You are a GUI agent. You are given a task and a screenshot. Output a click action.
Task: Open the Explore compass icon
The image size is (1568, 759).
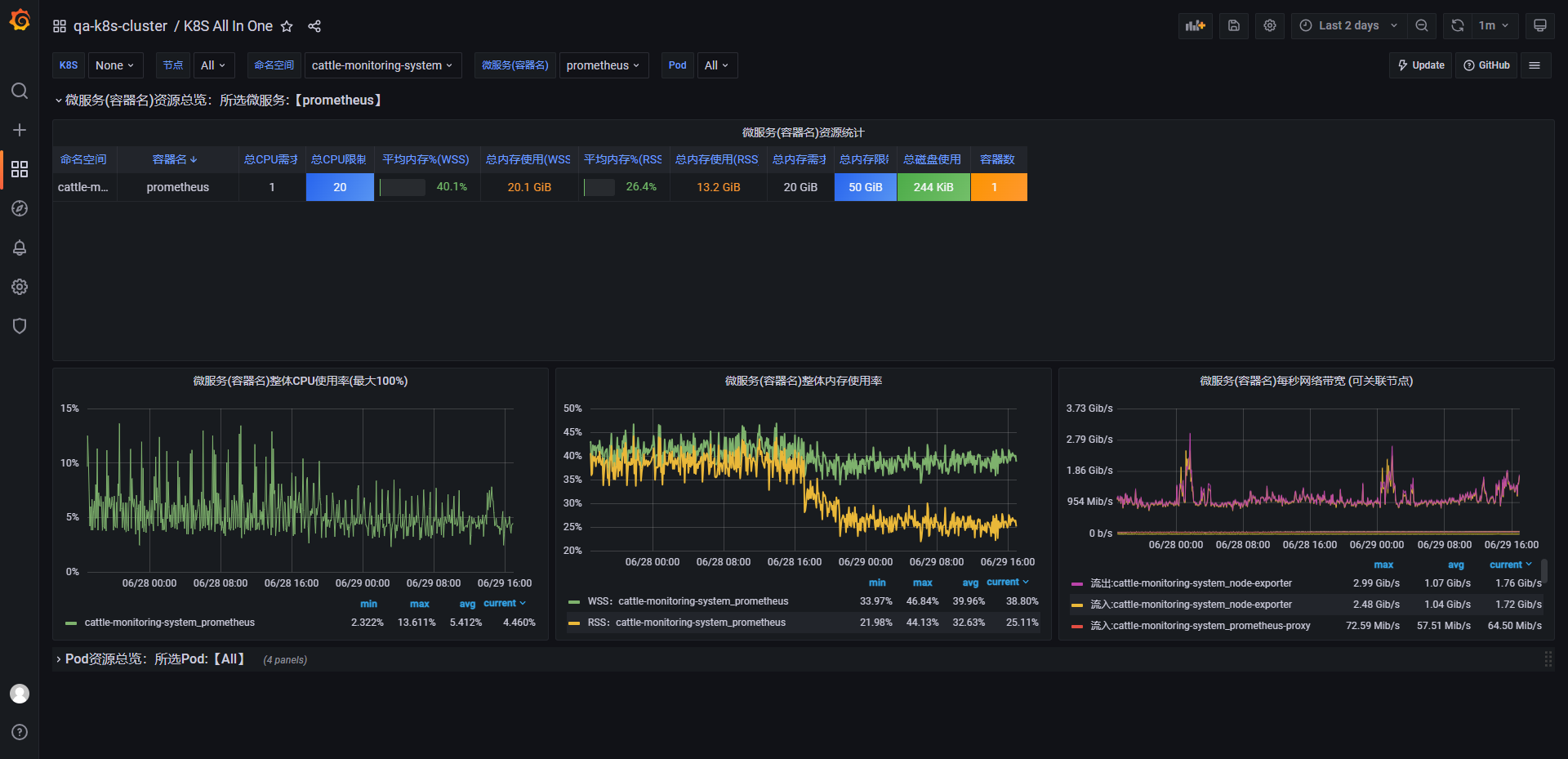tap(20, 208)
